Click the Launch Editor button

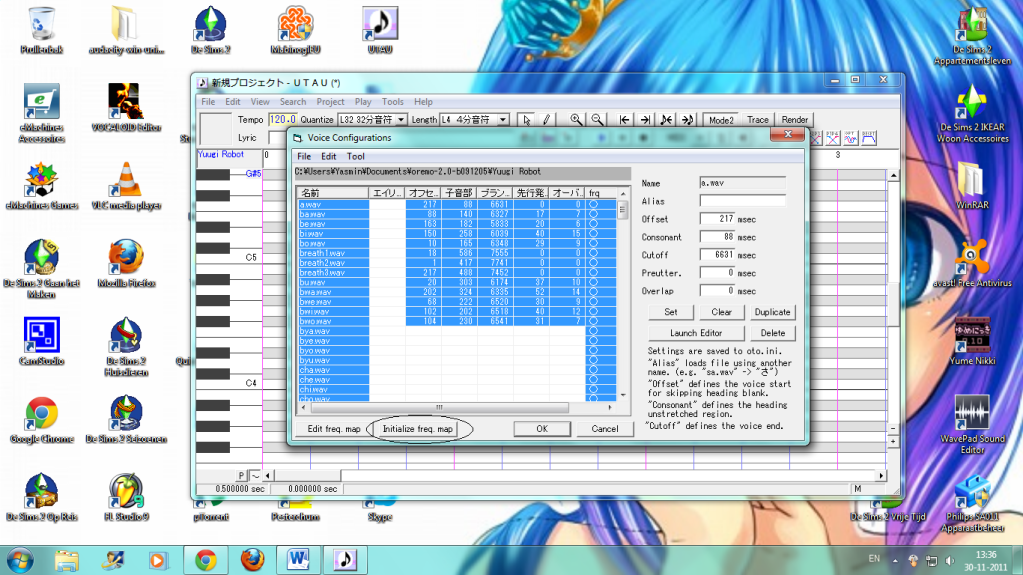click(696, 333)
